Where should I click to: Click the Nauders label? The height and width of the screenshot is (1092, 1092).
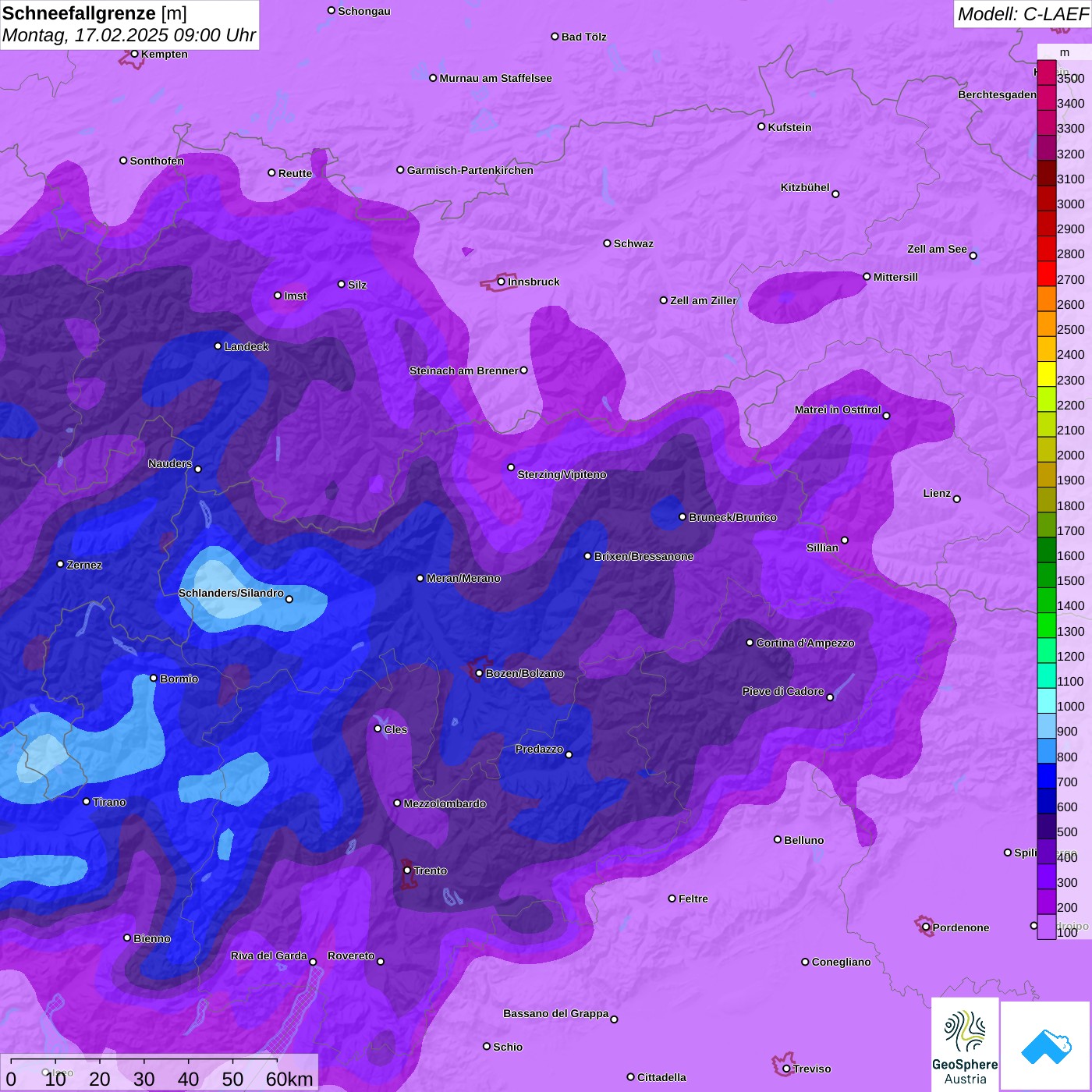170,463
